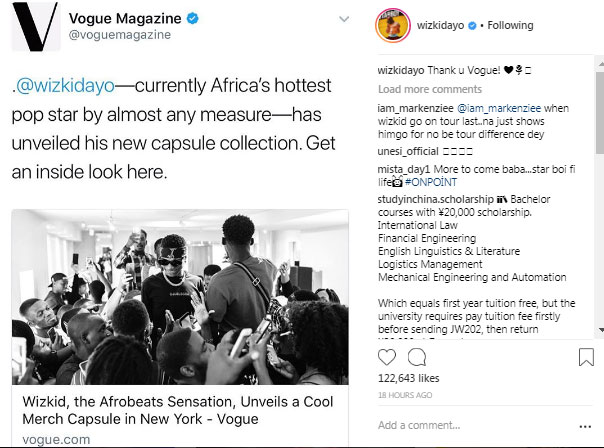Open the @voguemagazine handle
The width and height of the screenshot is (604, 448).
[117, 35]
